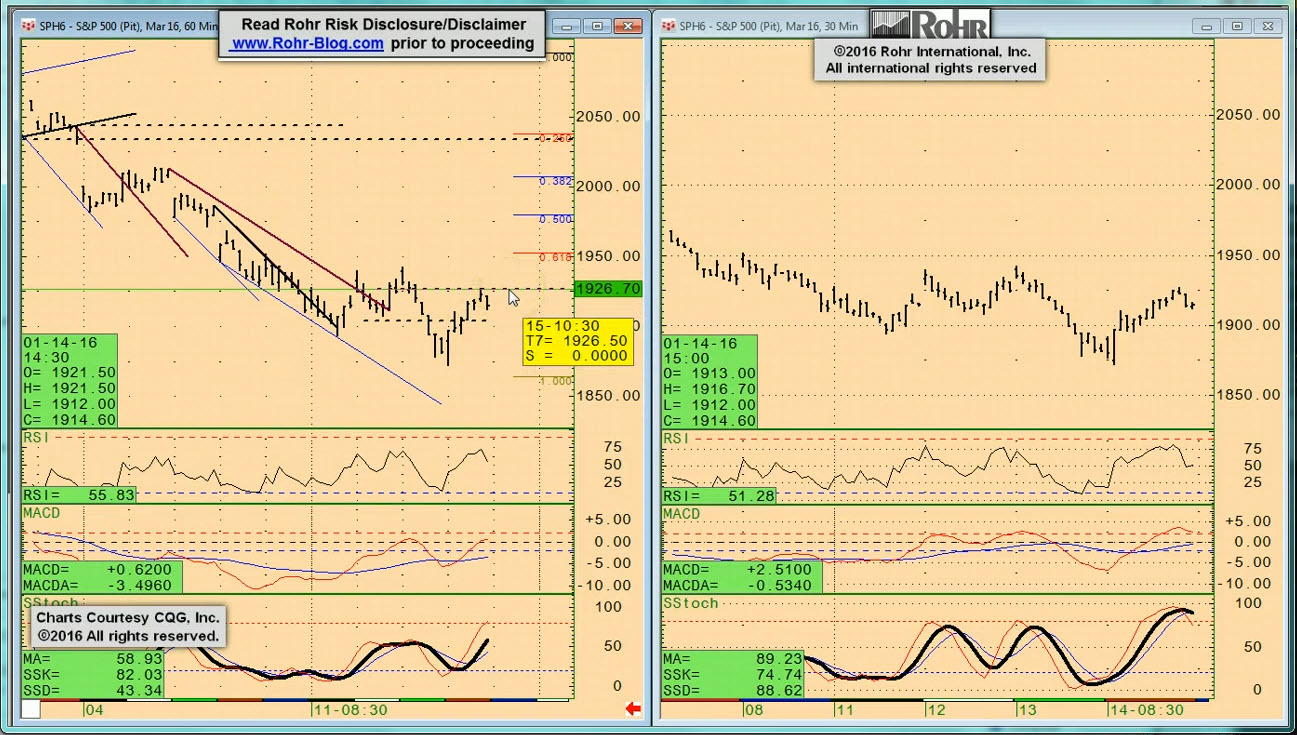Minimize the 60 Min chart window
The height and width of the screenshot is (735, 1297).
567,26
